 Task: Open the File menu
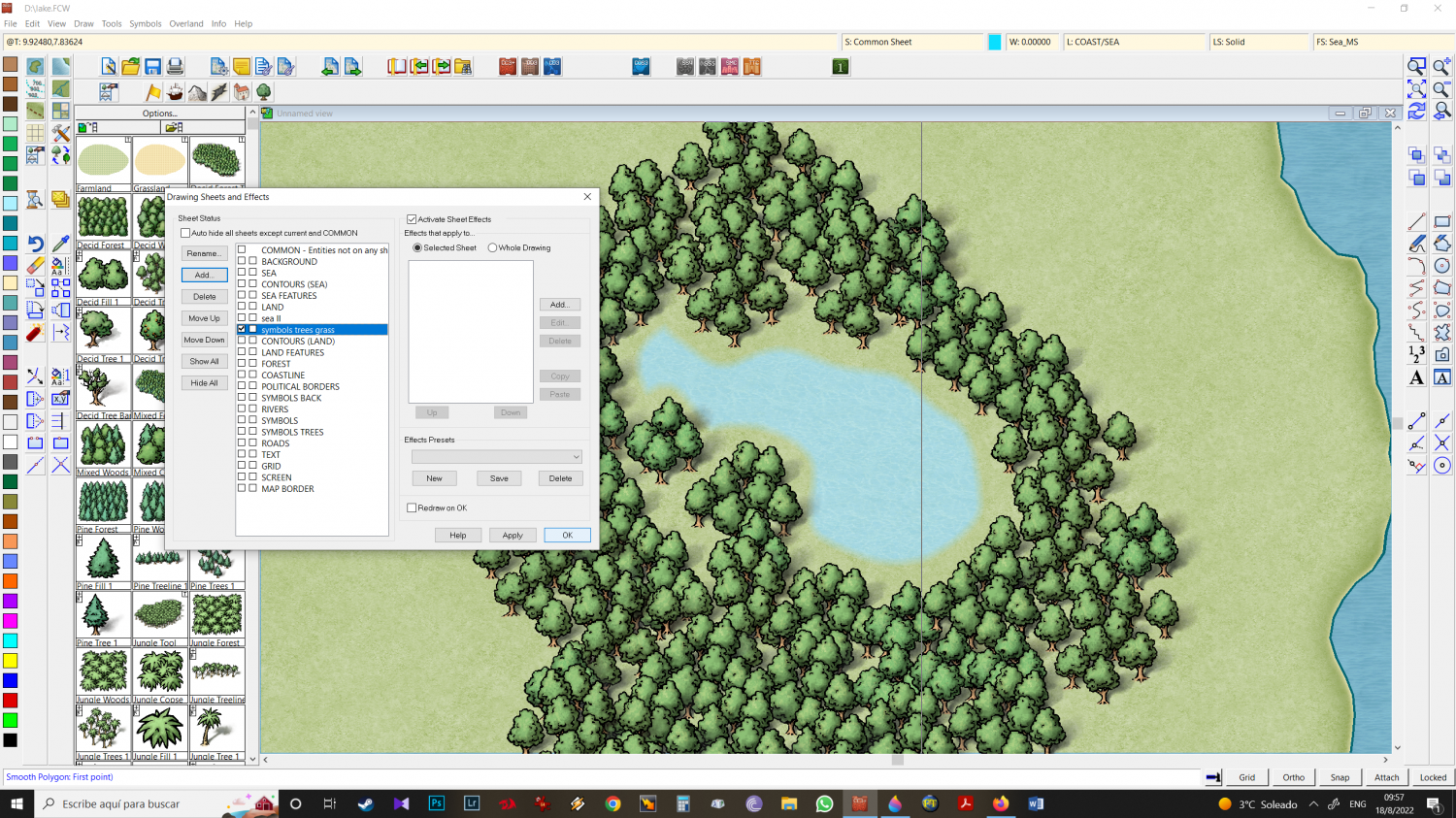[x=11, y=23]
